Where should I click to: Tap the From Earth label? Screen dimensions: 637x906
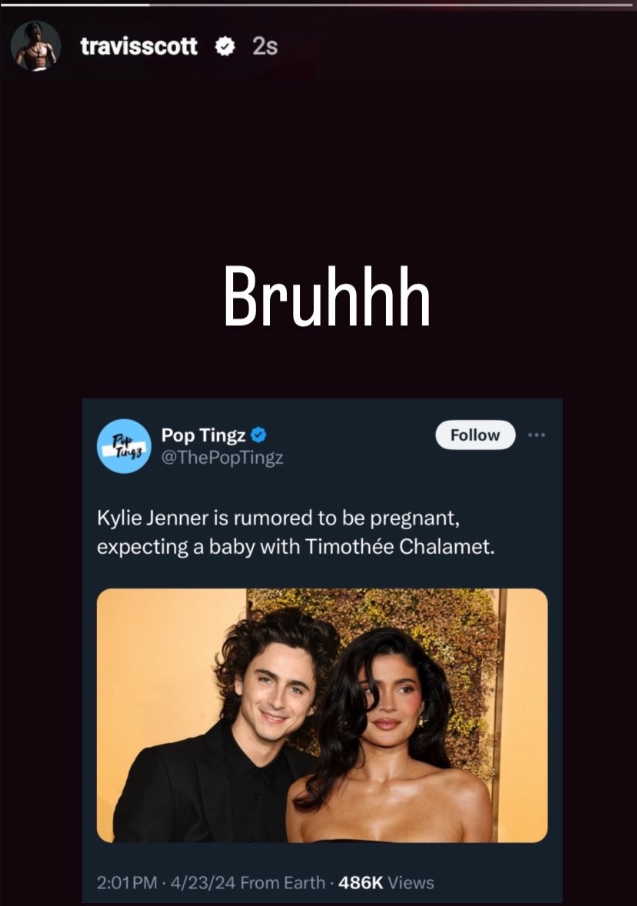(x=282, y=882)
